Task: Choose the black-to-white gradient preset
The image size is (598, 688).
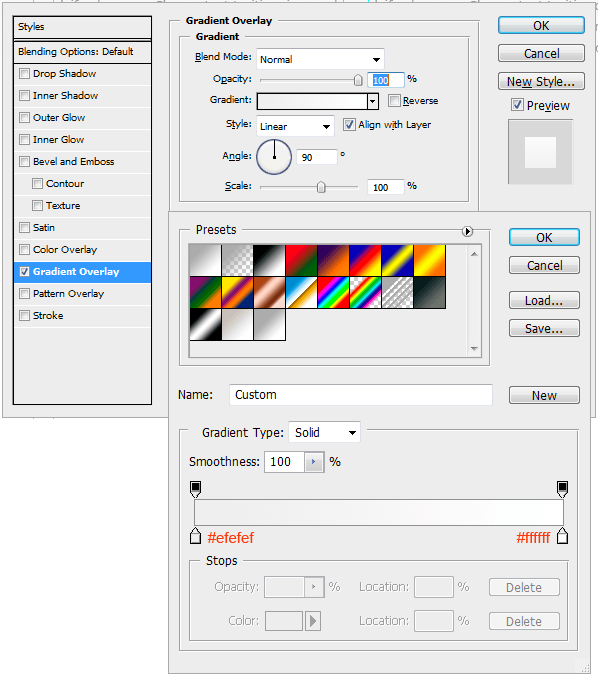Action: 269,260
